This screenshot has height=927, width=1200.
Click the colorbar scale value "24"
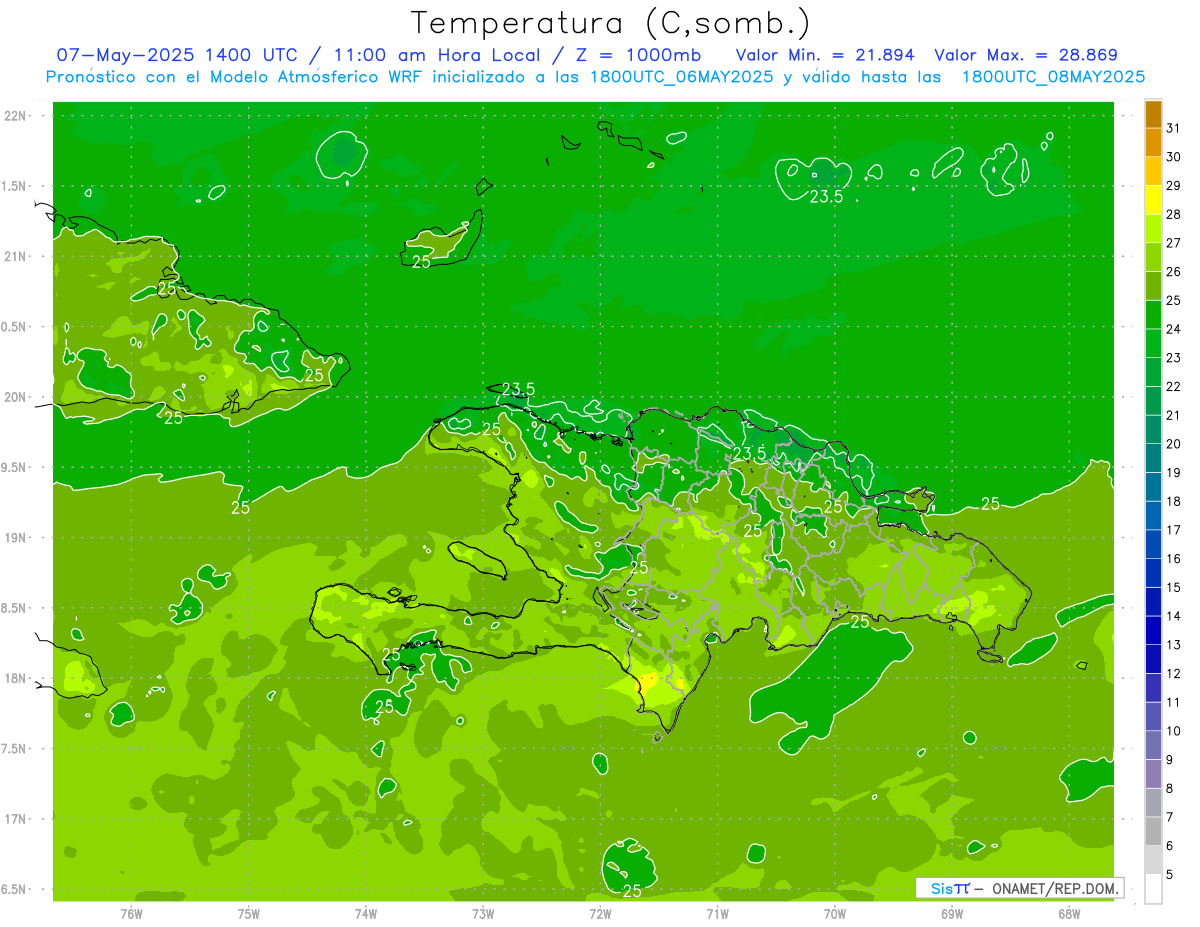click(x=1174, y=328)
